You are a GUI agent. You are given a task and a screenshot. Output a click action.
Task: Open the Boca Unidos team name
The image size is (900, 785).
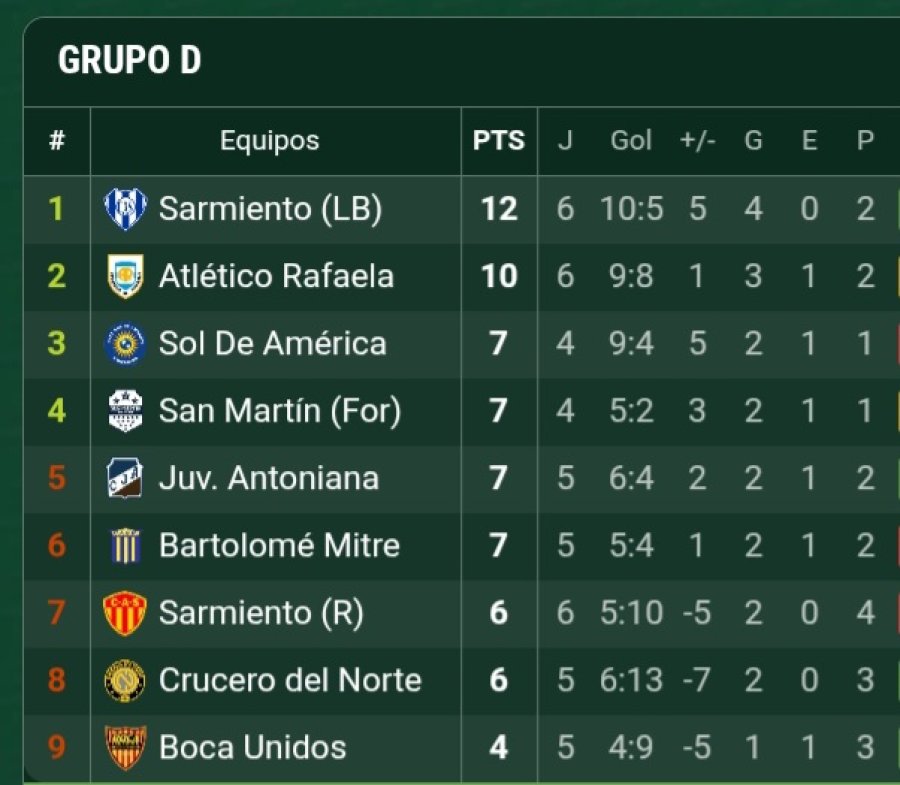tap(252, 747)
